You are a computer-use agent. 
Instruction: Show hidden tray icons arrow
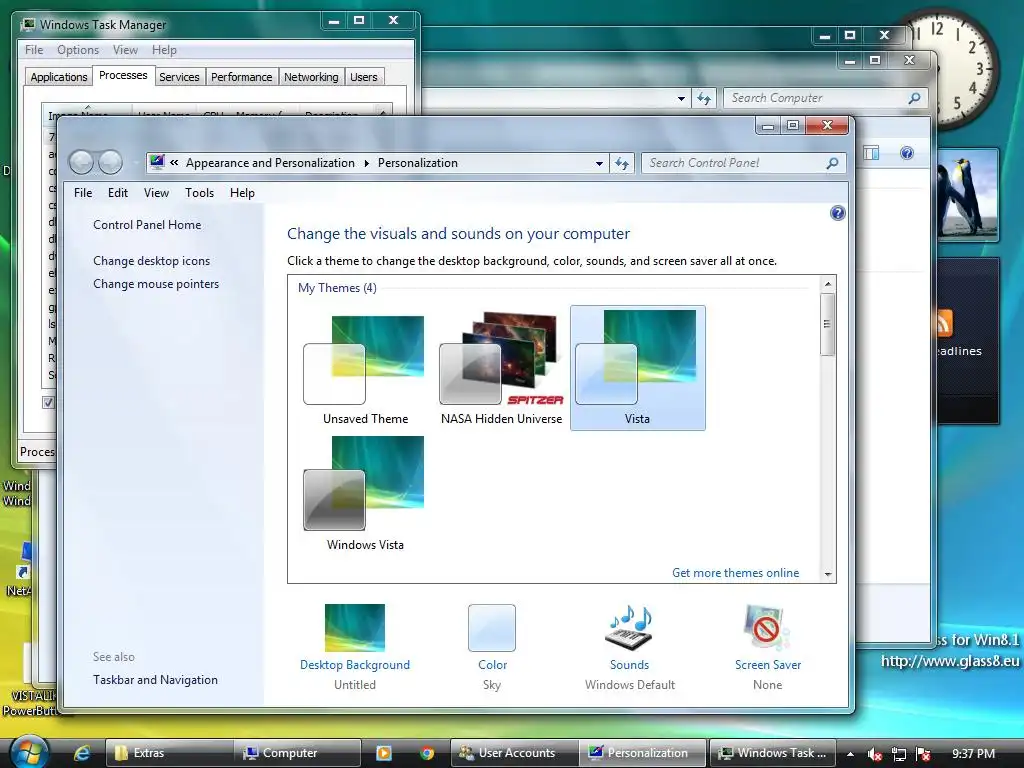point(850,754)
